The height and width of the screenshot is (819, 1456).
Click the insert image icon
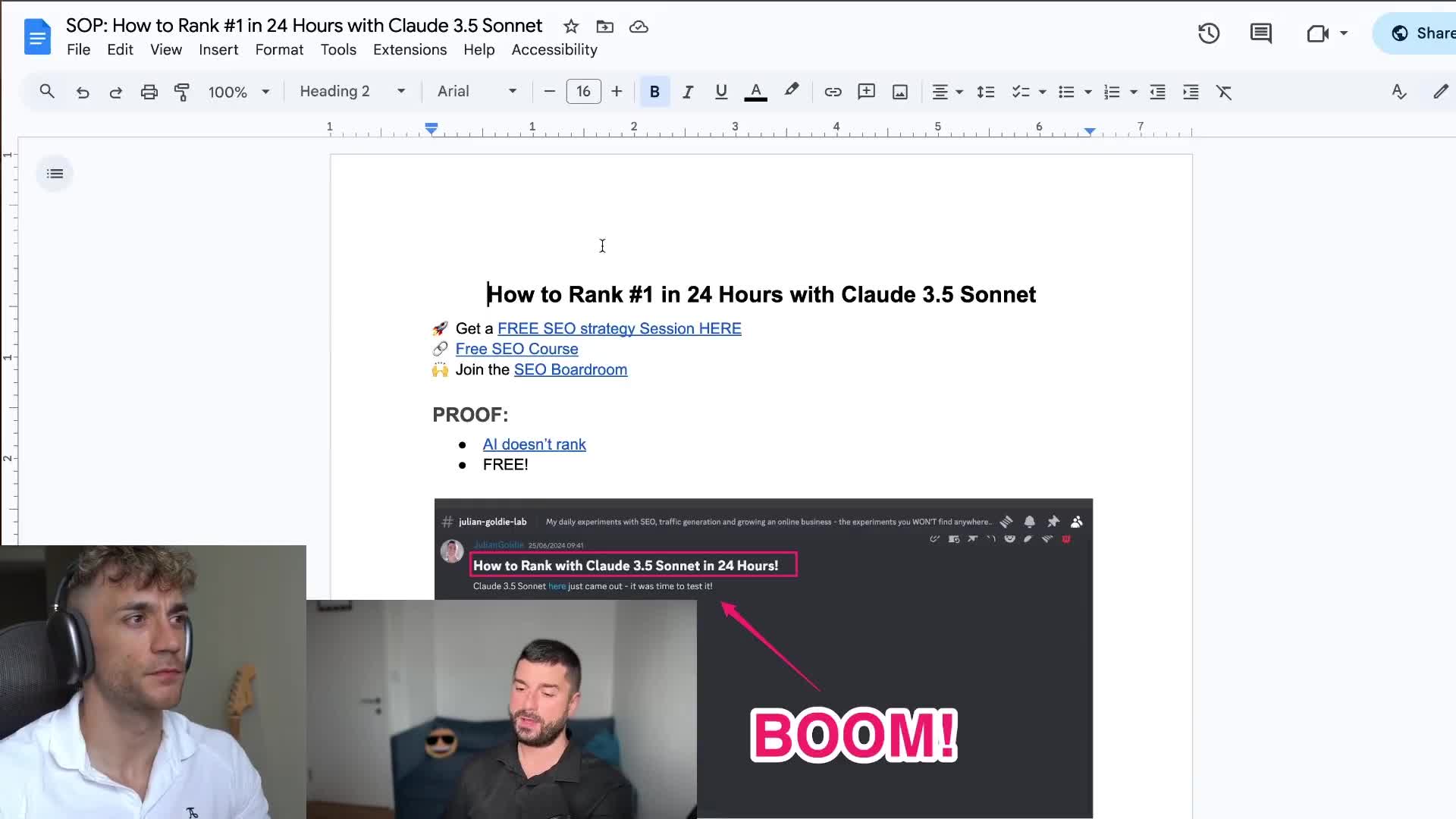coord(900,92)
